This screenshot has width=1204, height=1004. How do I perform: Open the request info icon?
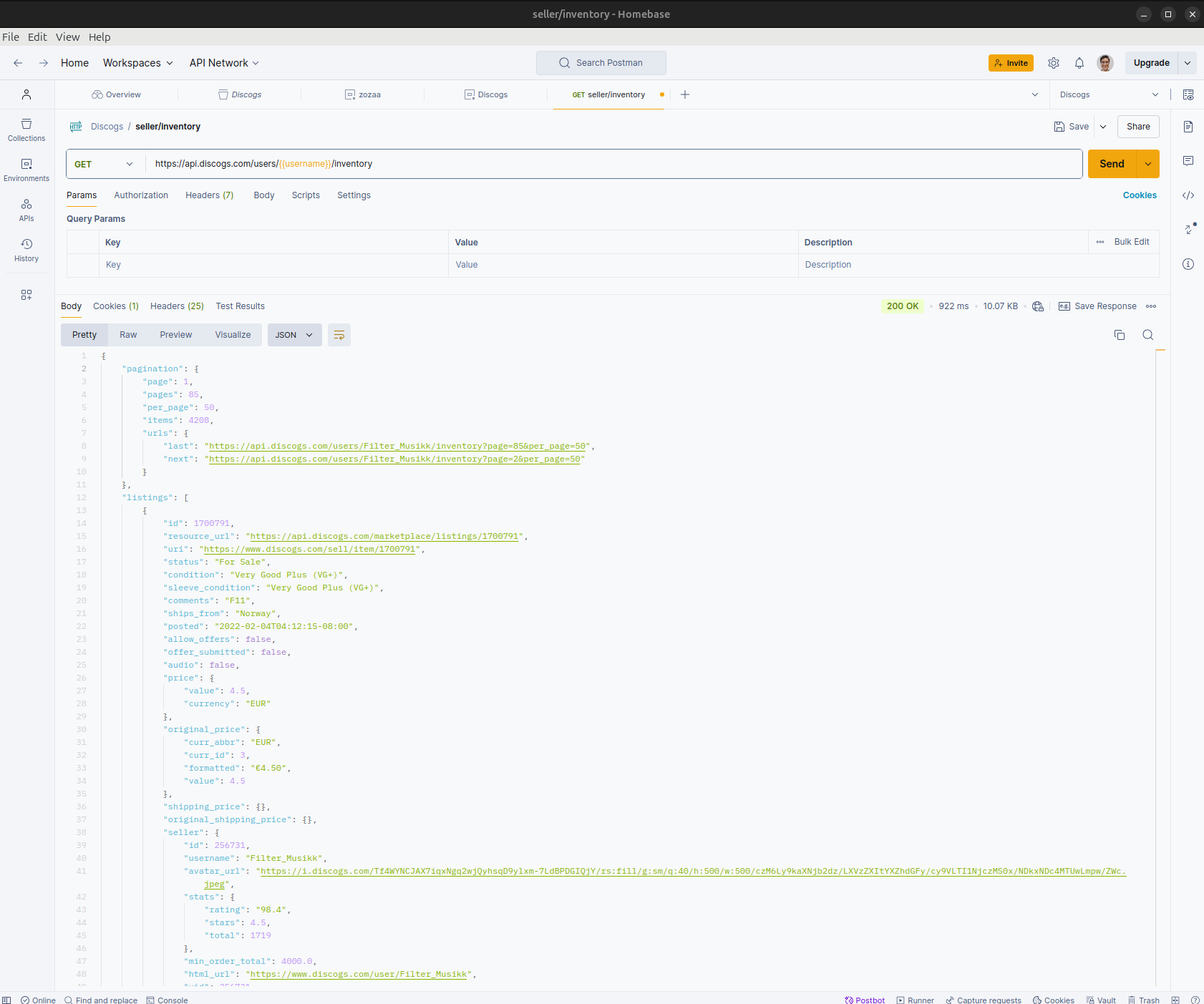tap(1188, 264)
